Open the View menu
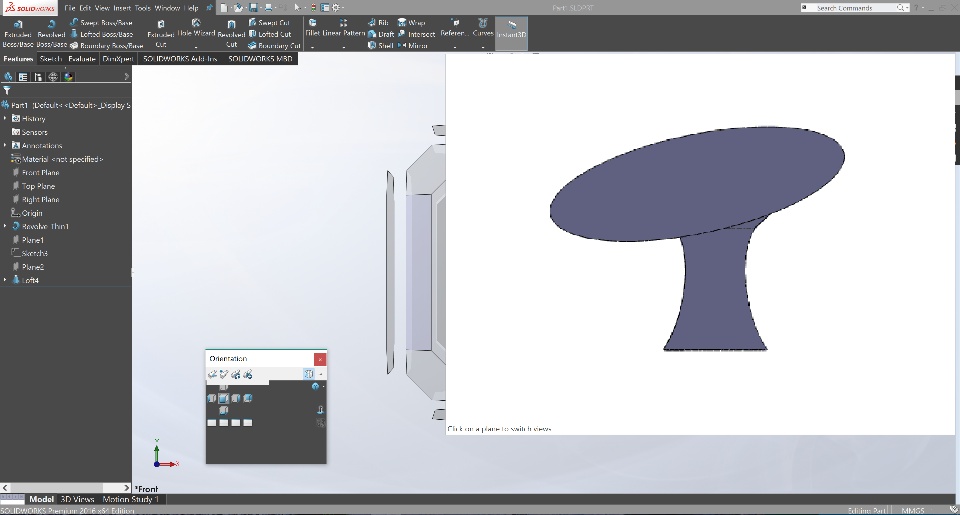 (x=102, y=8)
